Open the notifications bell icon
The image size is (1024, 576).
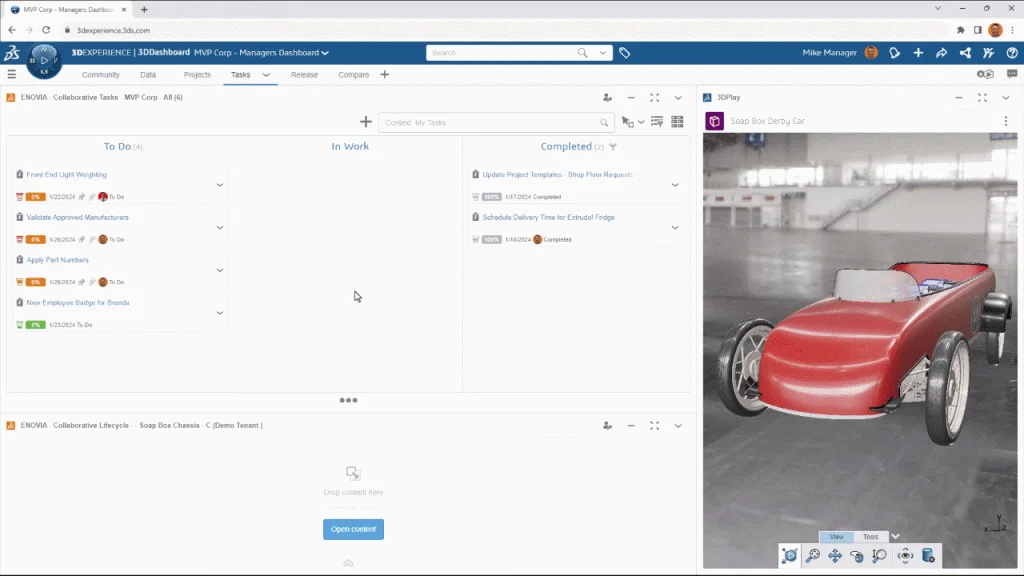point(895,53)
